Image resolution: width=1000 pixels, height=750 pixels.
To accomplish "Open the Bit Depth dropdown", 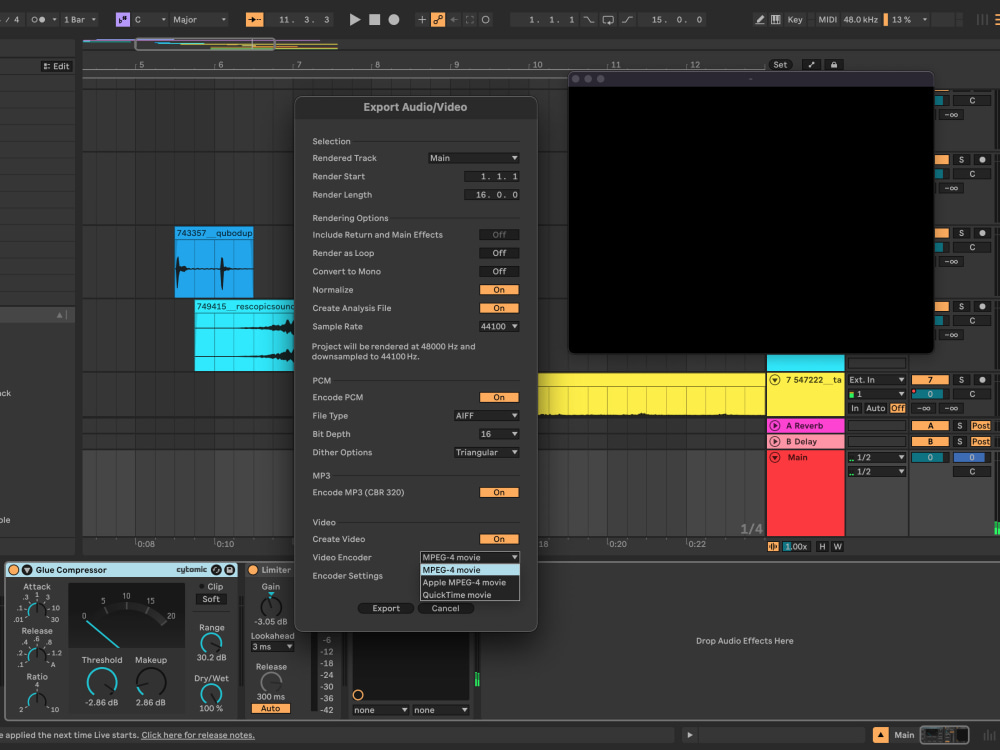I will point(499,434).
